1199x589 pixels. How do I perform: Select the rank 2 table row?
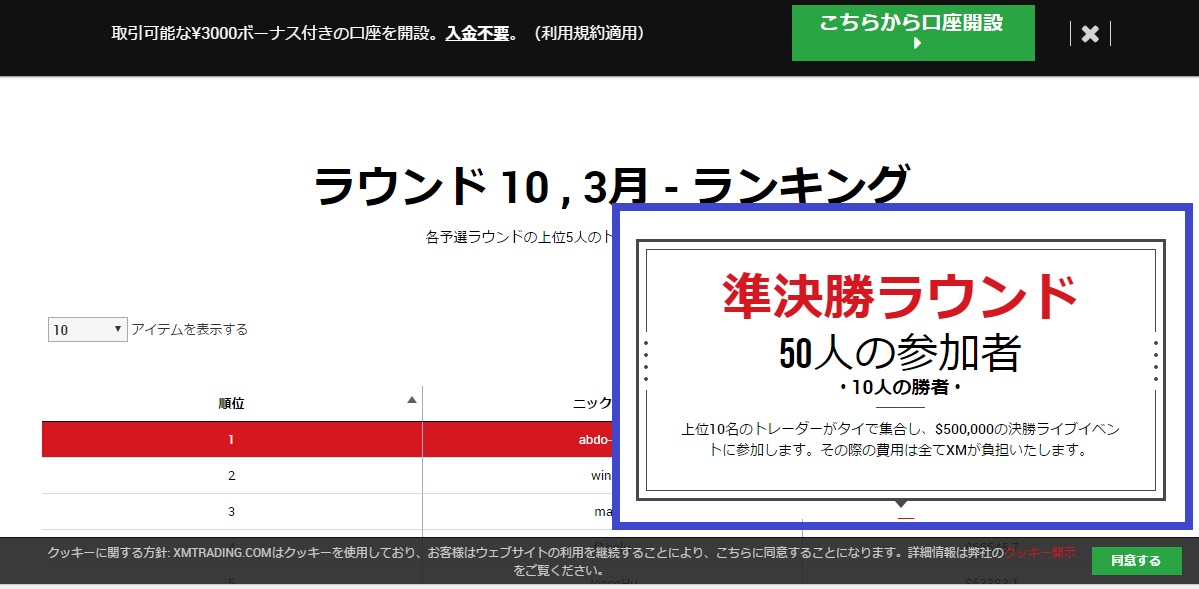click(x=231, y=476)
